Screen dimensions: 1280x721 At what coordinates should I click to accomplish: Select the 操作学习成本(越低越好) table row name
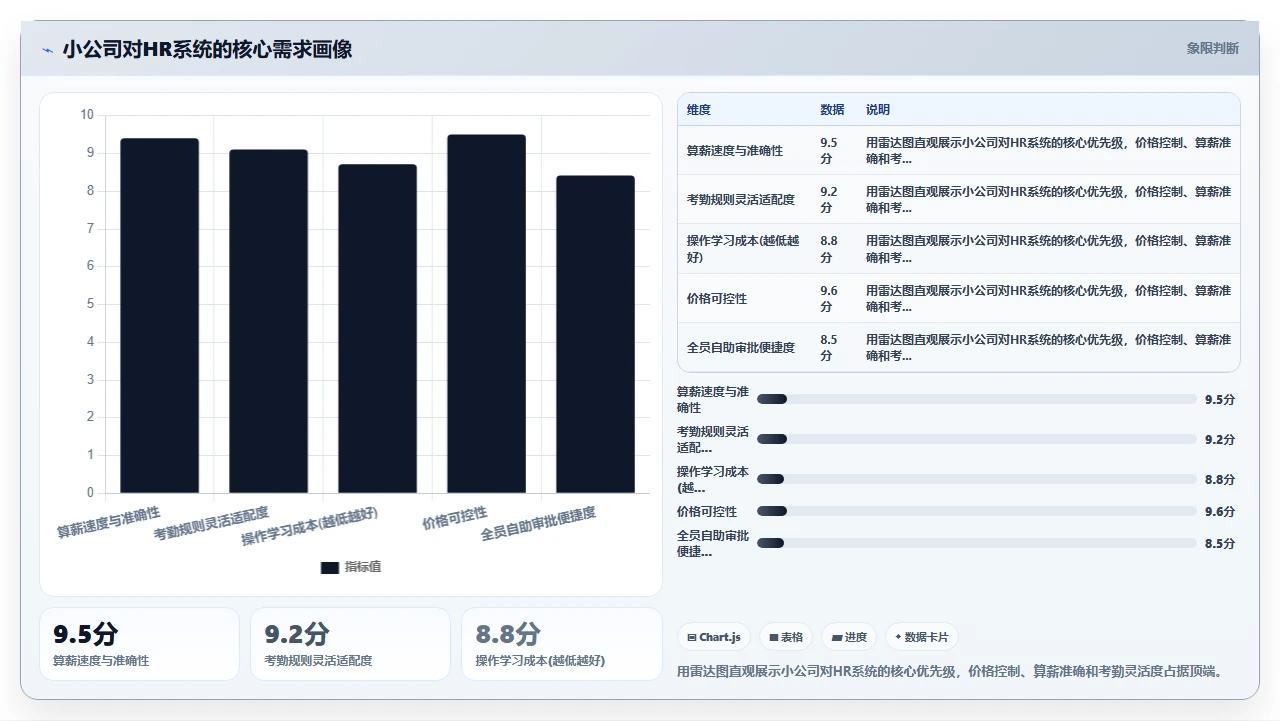[x=745, y=249]
